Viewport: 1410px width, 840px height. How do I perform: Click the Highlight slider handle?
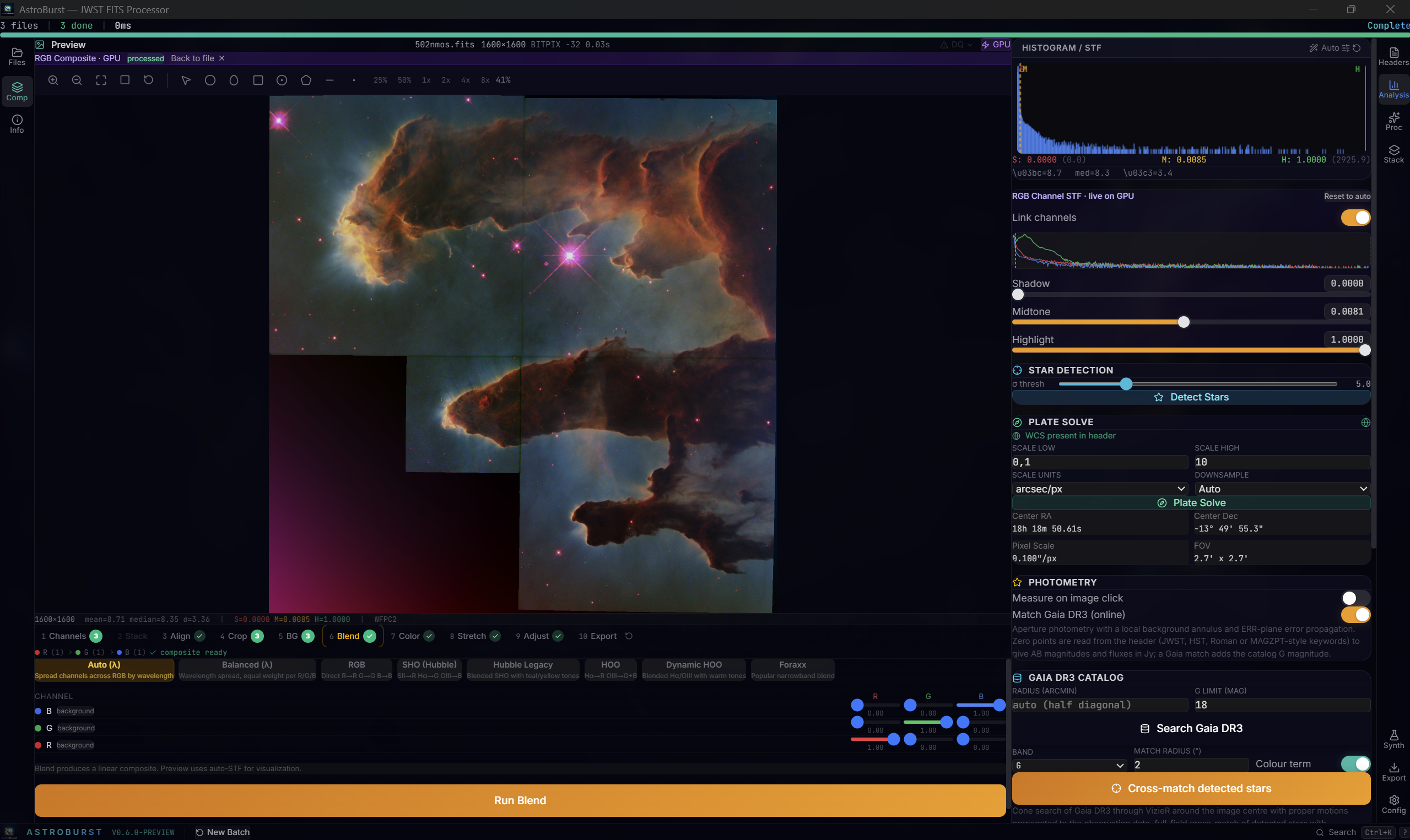[x=1364, y=350]
